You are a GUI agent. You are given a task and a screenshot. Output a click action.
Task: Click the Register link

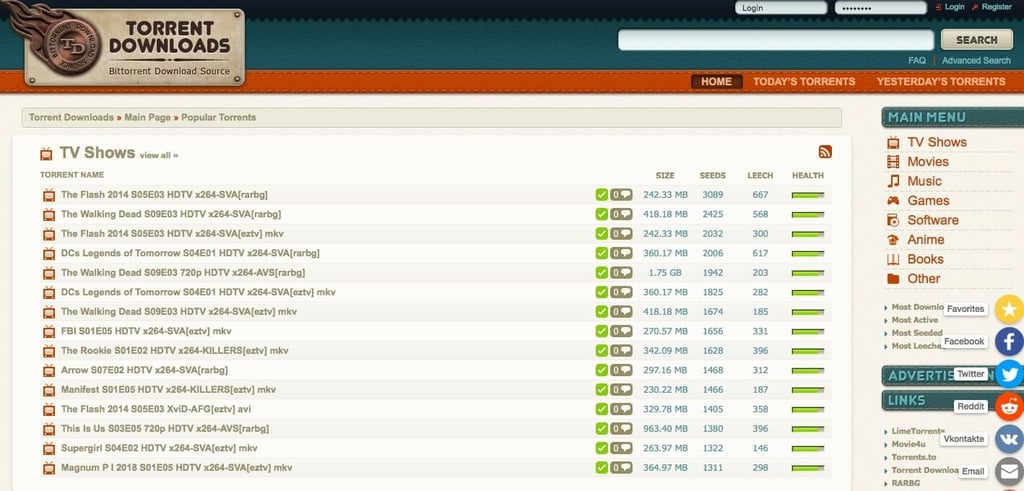click(x=997, y=7)
